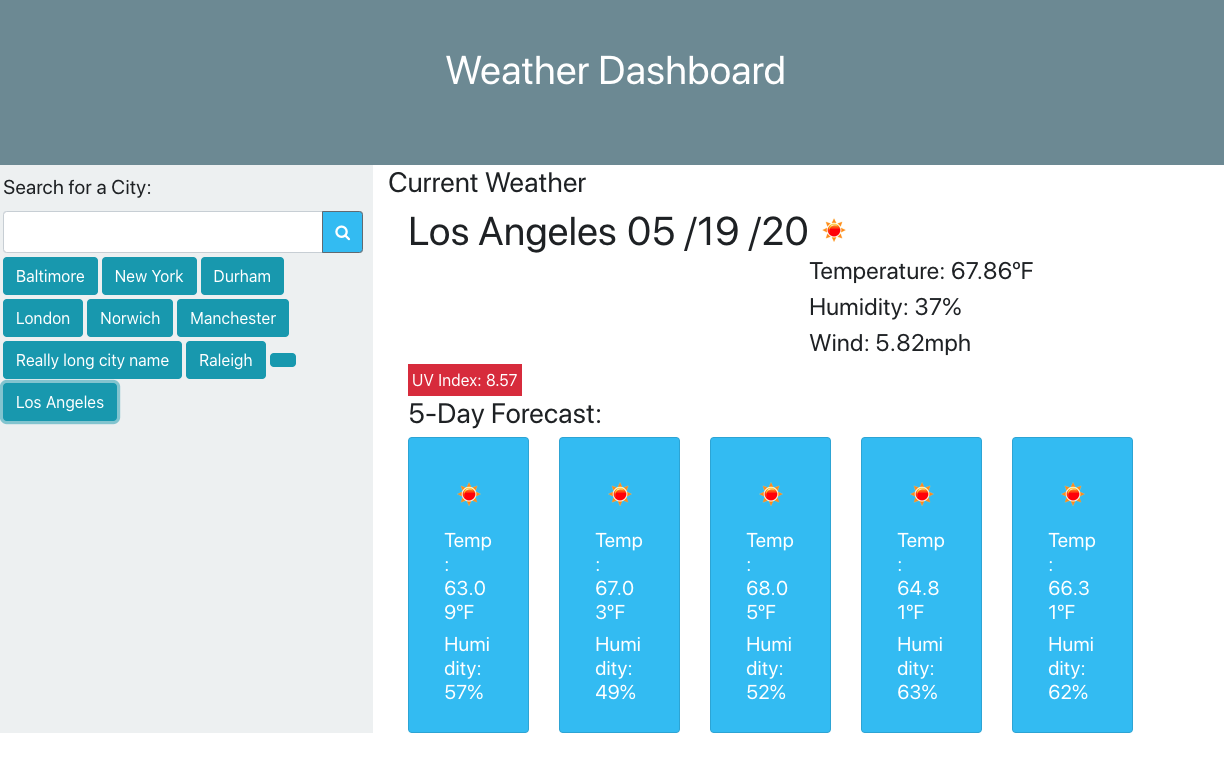This screenshot has width=1224, height=779.
Task: Open Raleigh weather
Action: point(226,360)
